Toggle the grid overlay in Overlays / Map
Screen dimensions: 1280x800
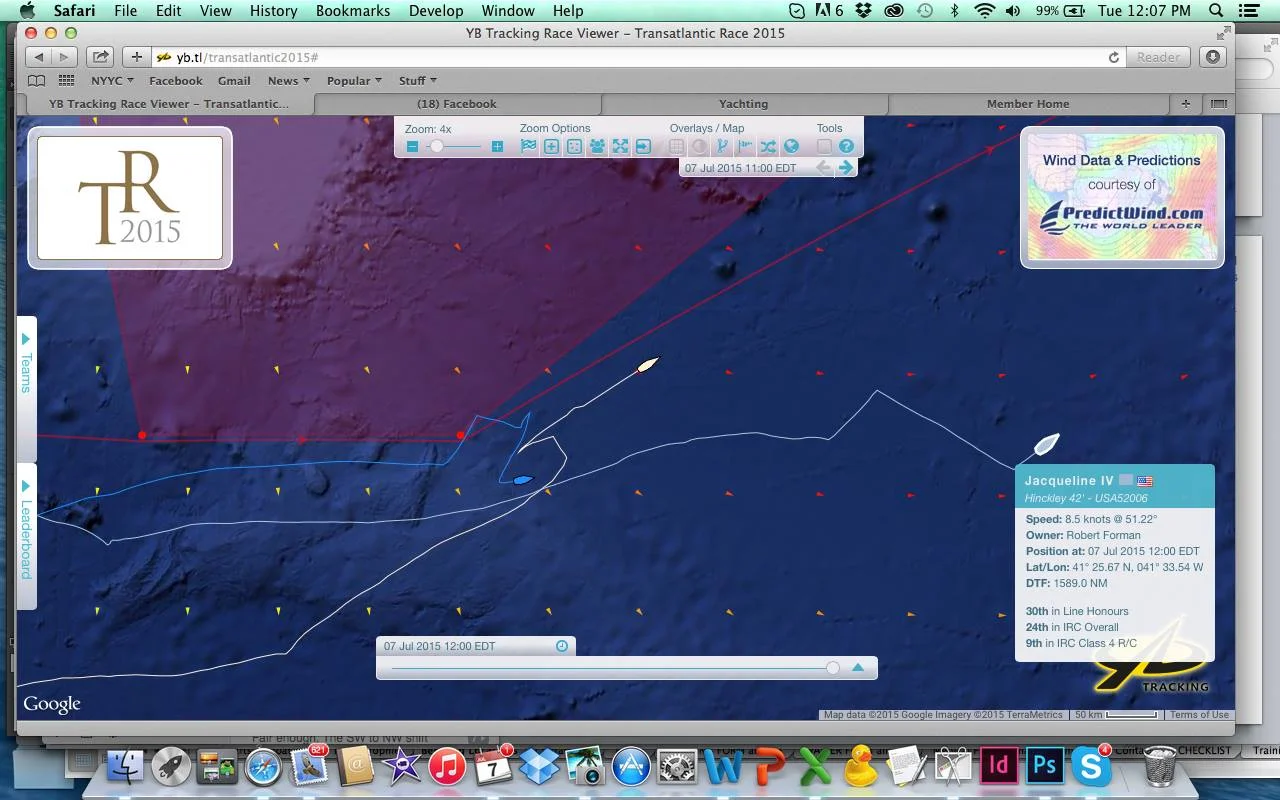point(676,146)
